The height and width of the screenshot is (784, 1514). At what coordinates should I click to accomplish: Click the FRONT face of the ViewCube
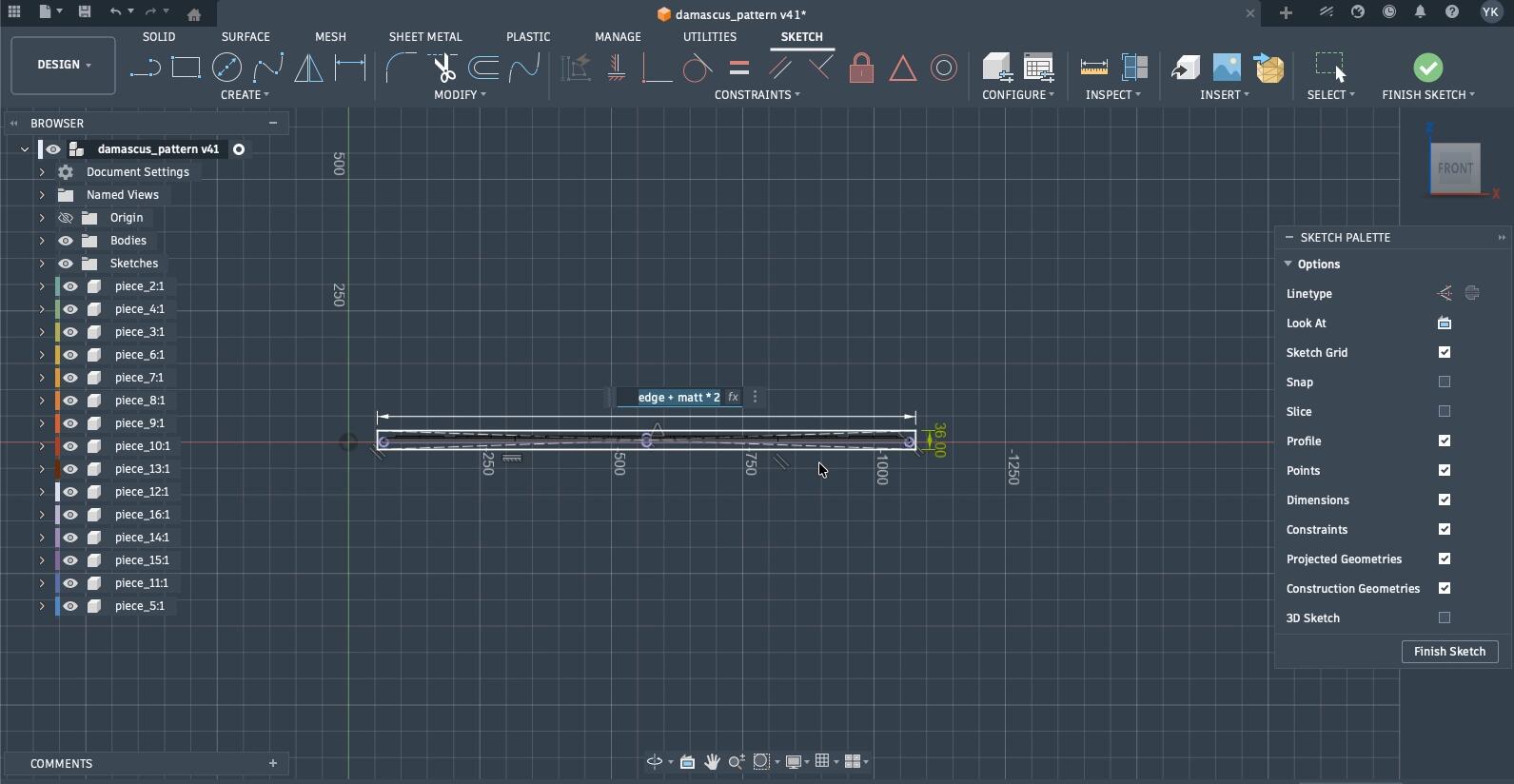[1455, 168]
